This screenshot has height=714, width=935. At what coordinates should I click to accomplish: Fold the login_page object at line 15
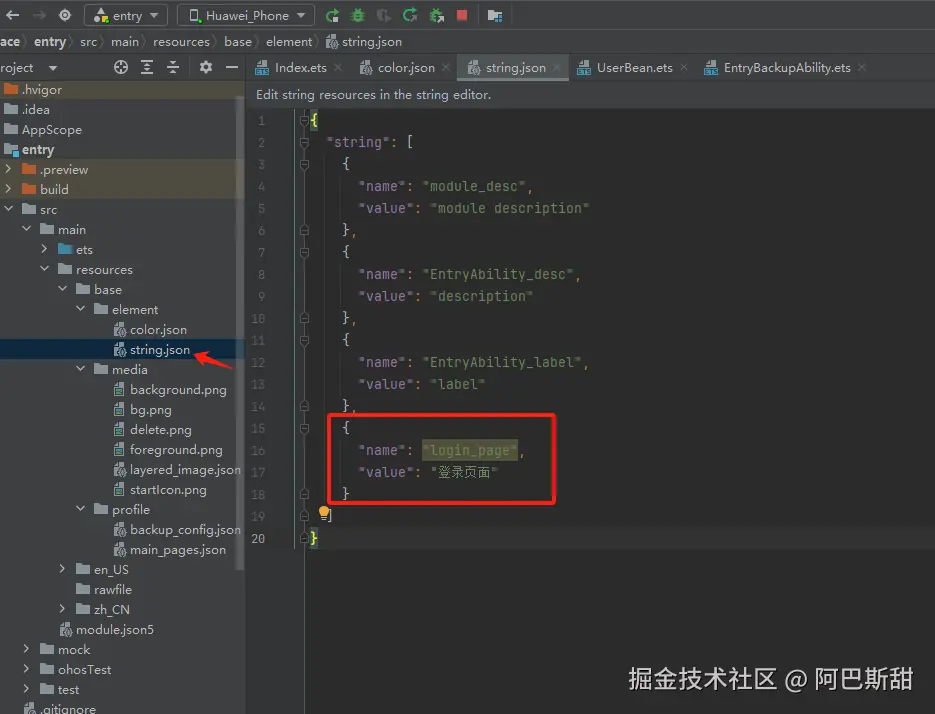pos(304,428)
